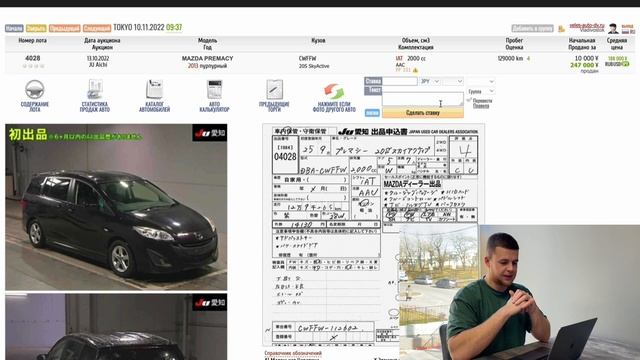Click the small blue button left of Сделать ставку
640x360 pixels.
(372, 113)
